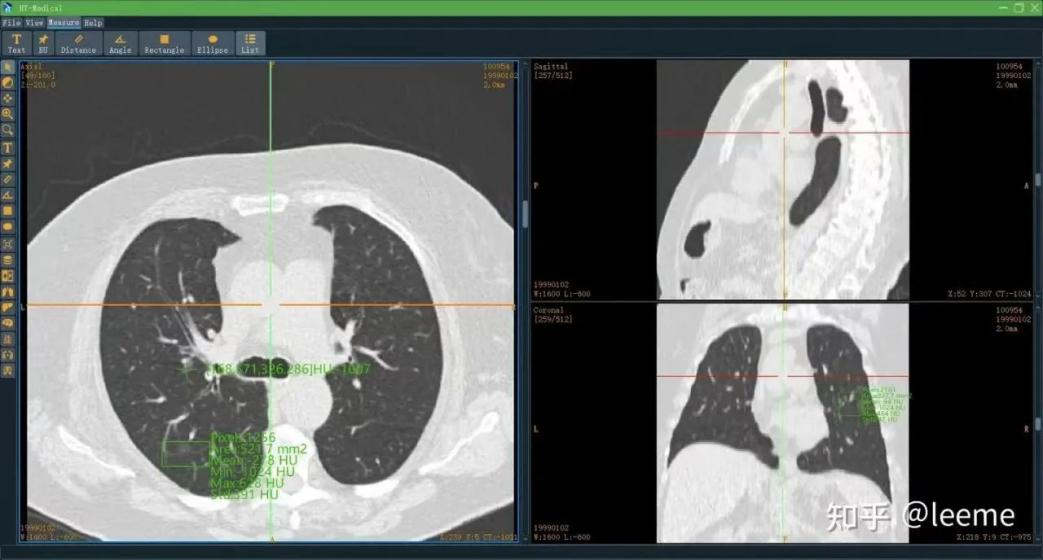Select the pointer arrow tool in left sidebar
This screenshot has height=560, width=1043.
[x=8, y=67]
